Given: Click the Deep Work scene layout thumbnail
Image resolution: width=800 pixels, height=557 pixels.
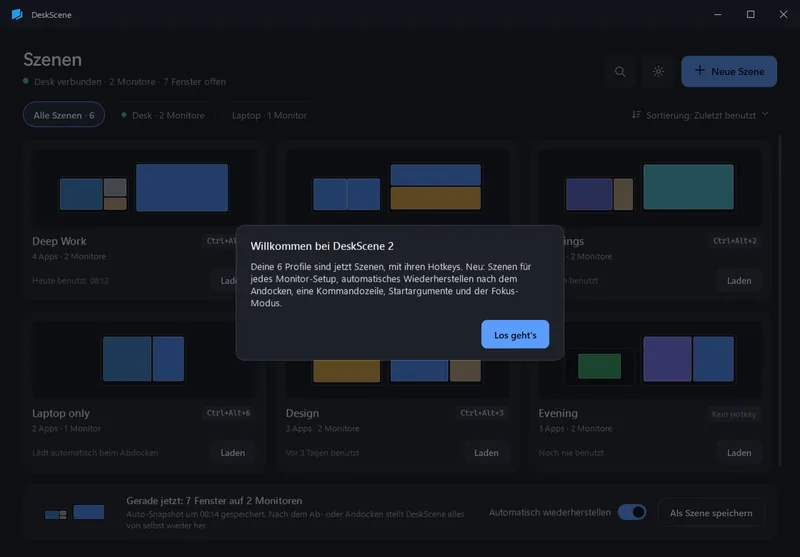Looking at the screenshot, I should pos(144,187).
